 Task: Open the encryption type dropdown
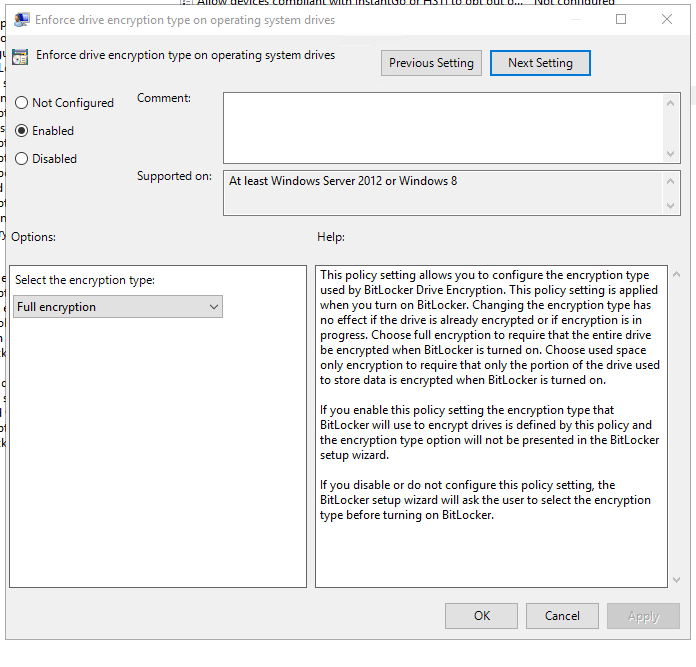pos(118,307)
